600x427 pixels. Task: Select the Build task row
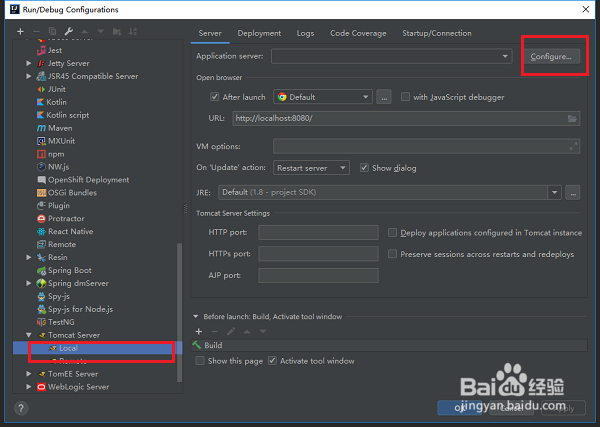[x=389, y=346]
